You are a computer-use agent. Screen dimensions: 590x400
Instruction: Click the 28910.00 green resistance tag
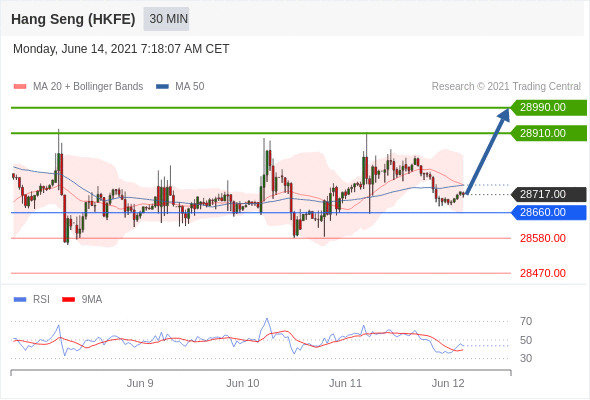[549, 133]
